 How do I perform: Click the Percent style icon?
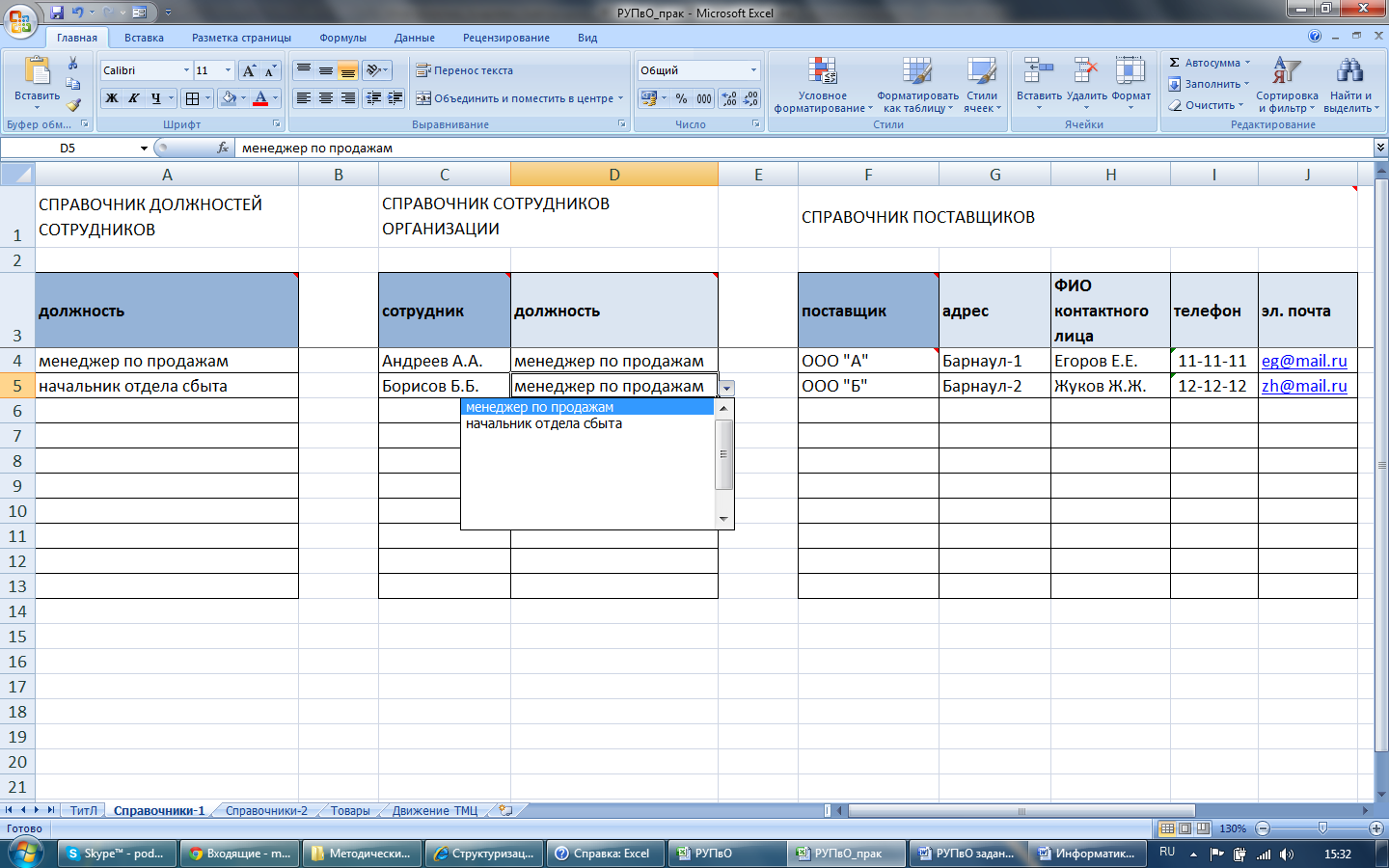[681, 98]
